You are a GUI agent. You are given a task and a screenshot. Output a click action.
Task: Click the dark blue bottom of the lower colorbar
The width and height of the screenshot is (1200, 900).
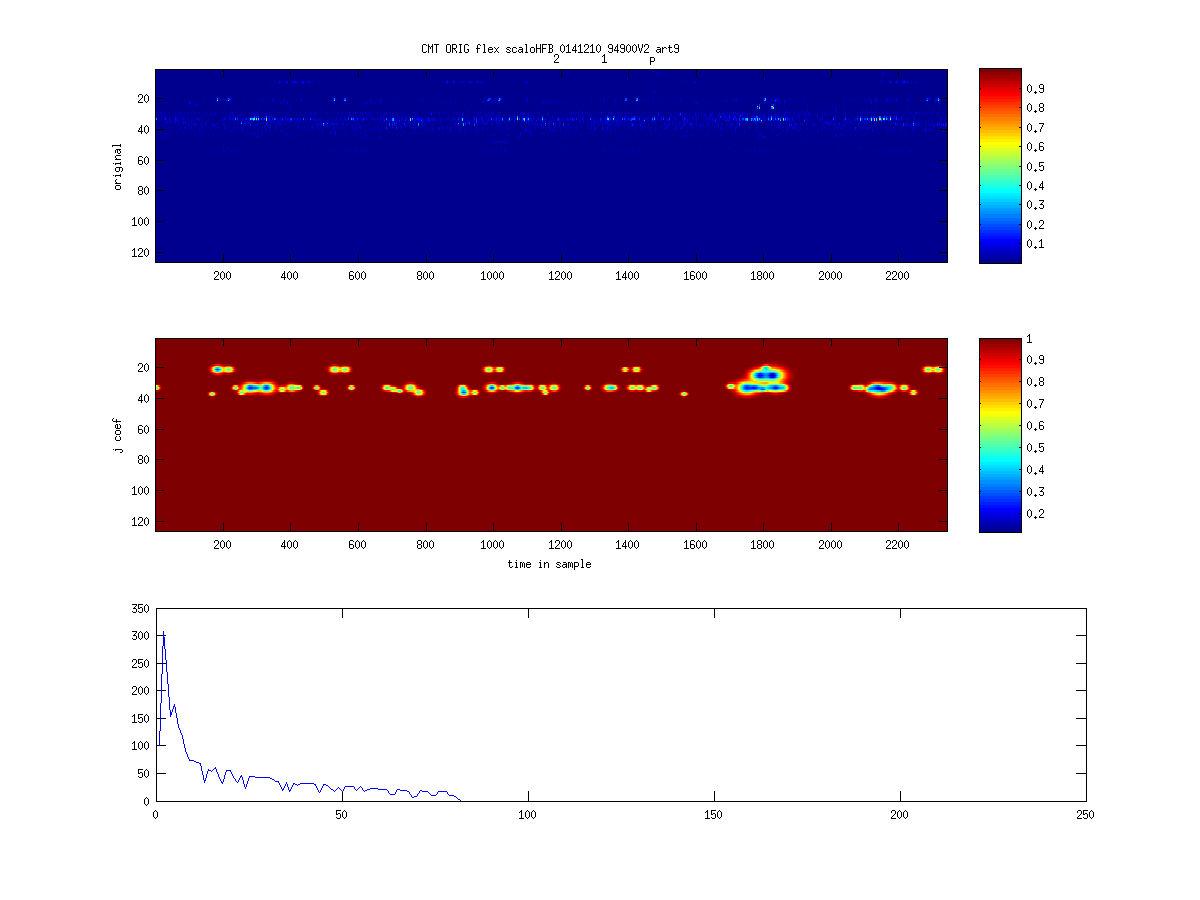1000,524
